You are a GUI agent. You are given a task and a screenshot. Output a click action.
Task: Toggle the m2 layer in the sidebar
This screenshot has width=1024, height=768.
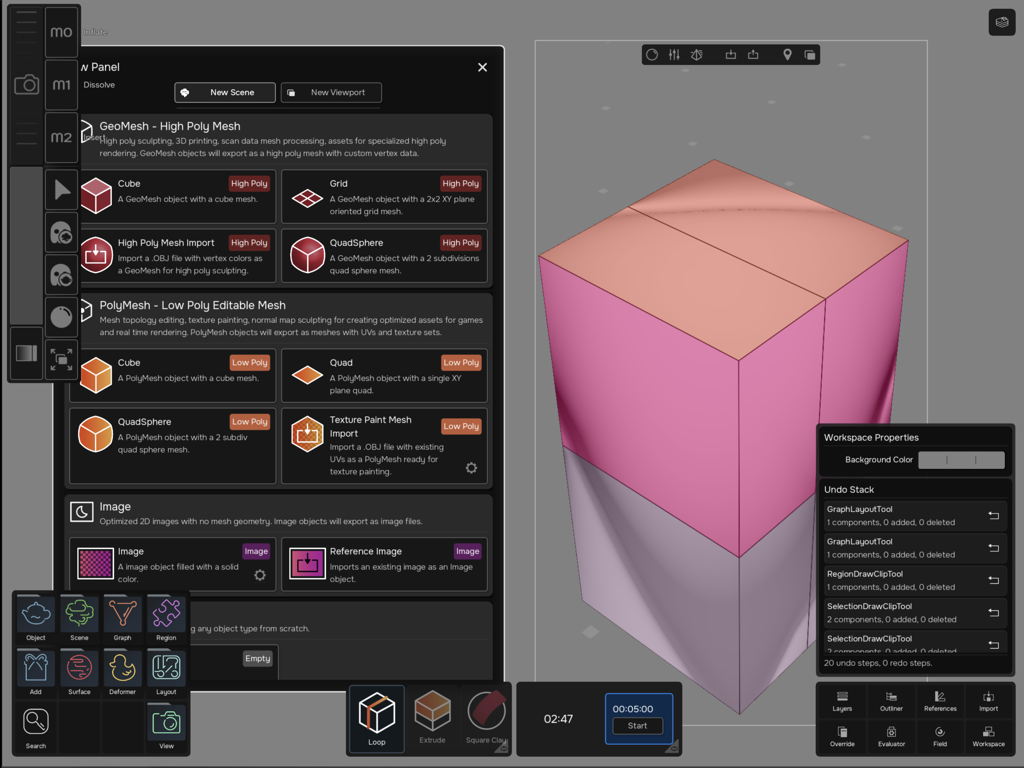tap(61, 136)
